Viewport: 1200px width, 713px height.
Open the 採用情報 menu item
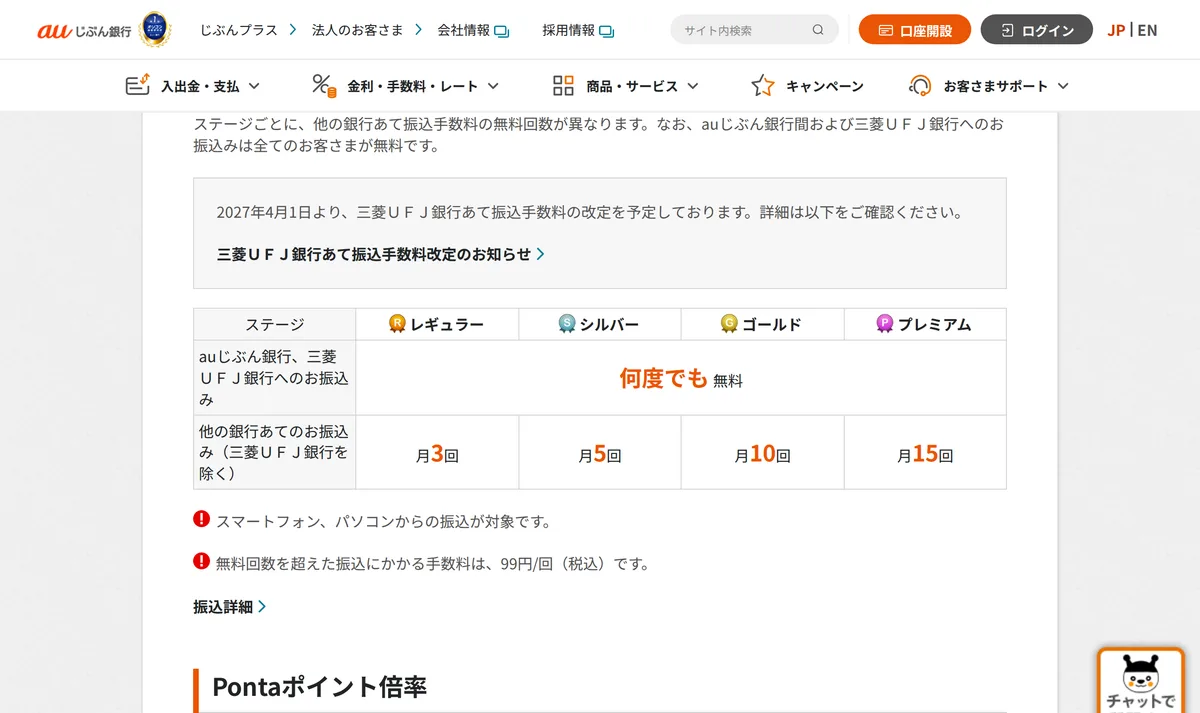[569, 30]
